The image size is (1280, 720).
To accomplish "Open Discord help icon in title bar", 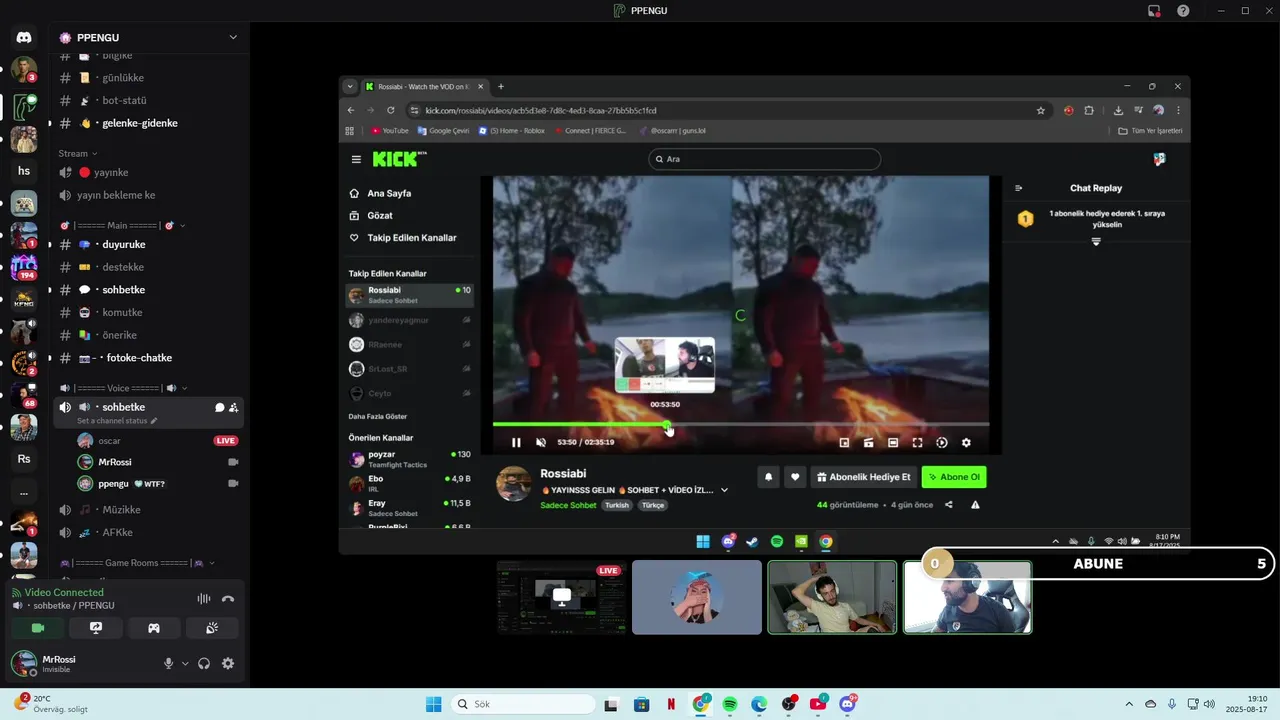I will [1183, 10].
